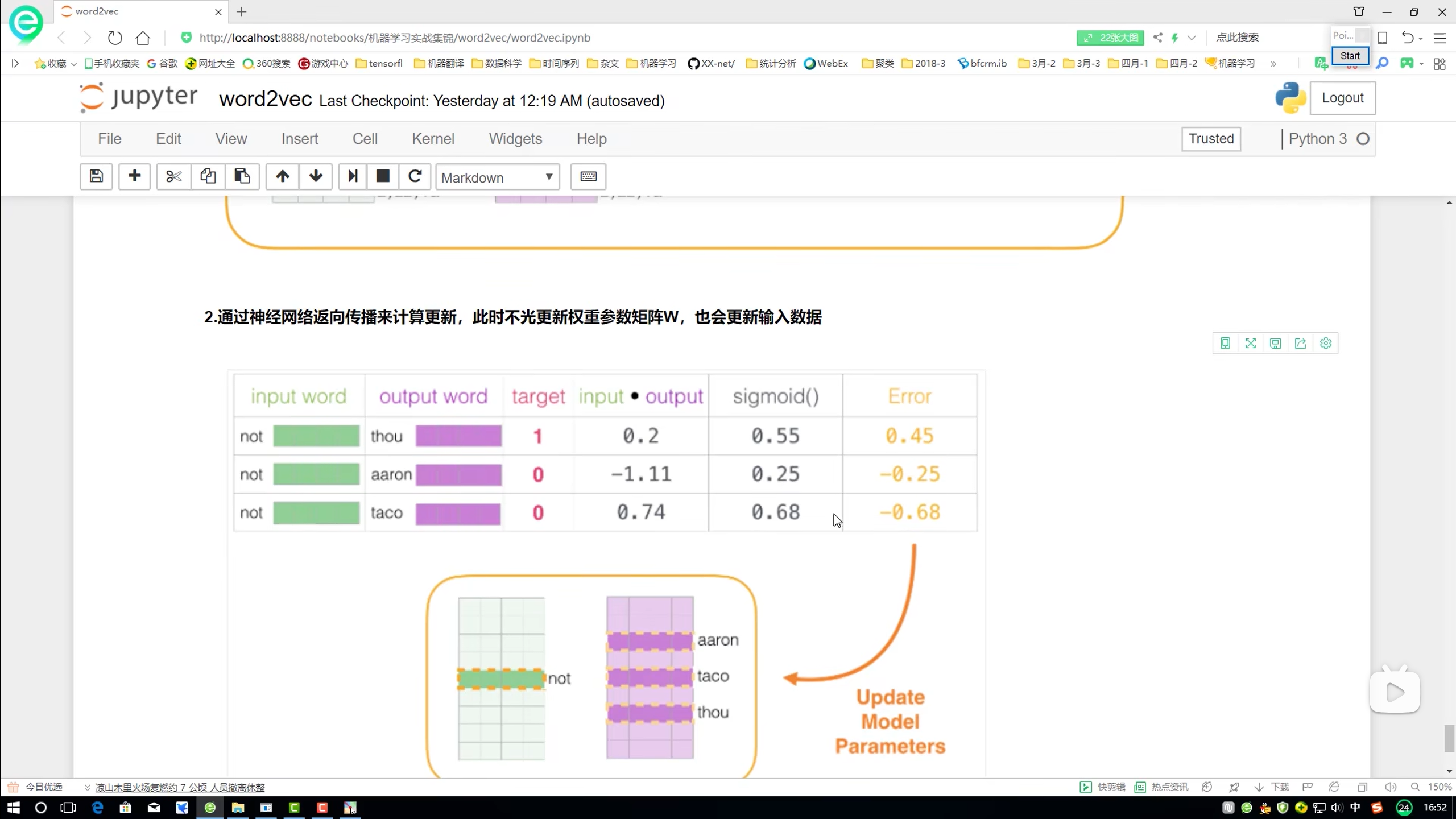The width and height of the screenshot is (1456, 819).
Task: Expand the bookmarks overflow chevron
Action: pyautogui.click(x=1273, y=63)
